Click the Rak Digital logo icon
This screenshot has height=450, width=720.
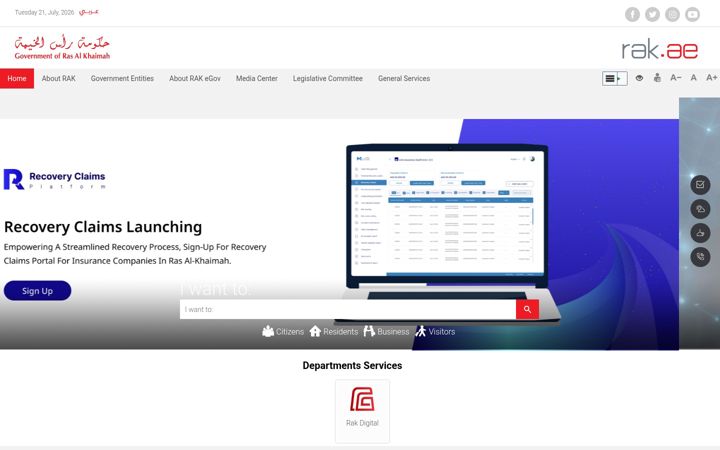tap(362, 399)
